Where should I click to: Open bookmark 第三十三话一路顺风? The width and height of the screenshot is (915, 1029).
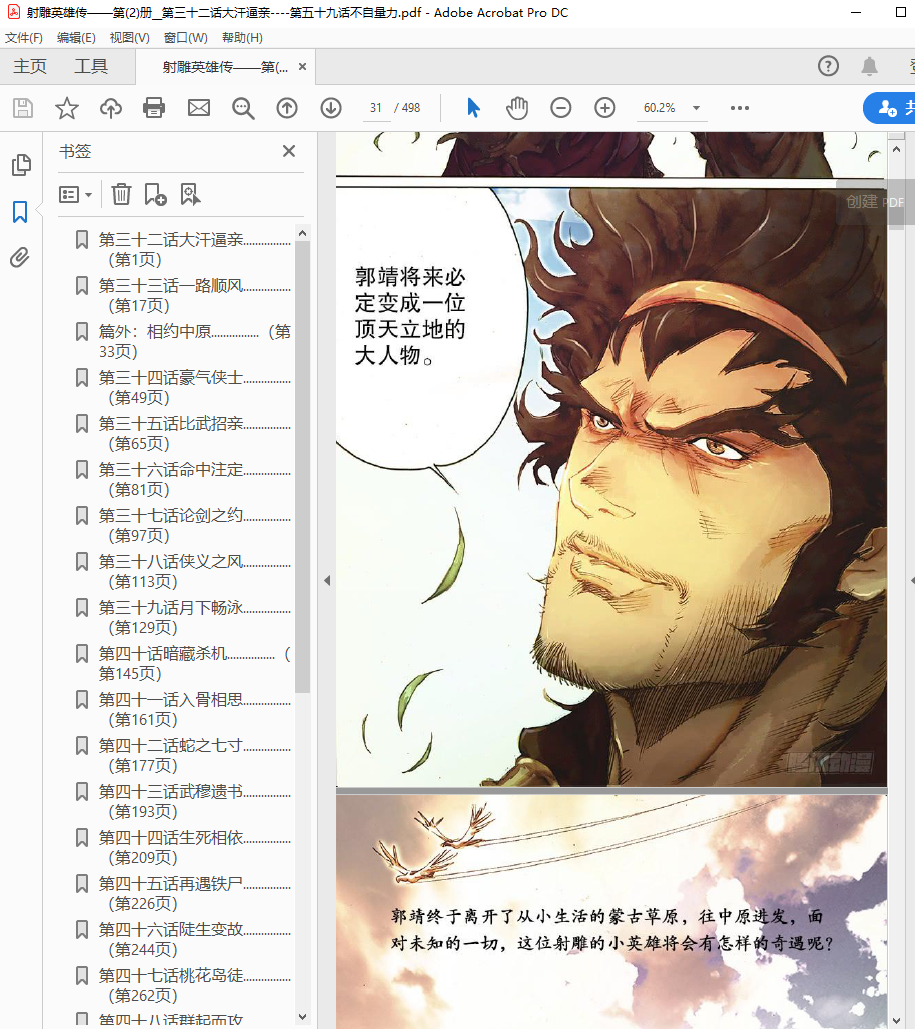coord(194,295)
